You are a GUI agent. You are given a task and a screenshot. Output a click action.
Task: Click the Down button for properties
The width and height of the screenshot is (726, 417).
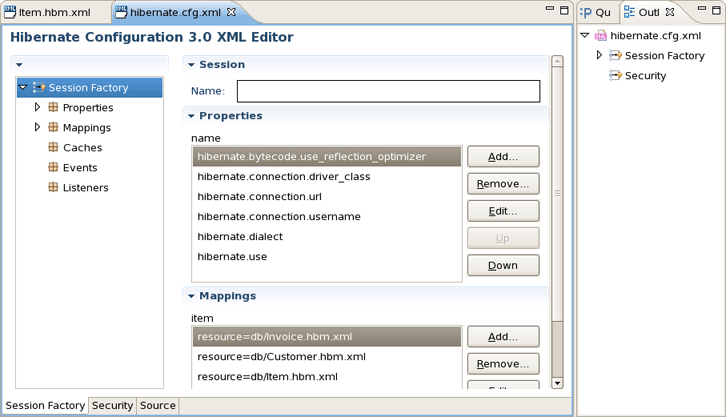503,265
